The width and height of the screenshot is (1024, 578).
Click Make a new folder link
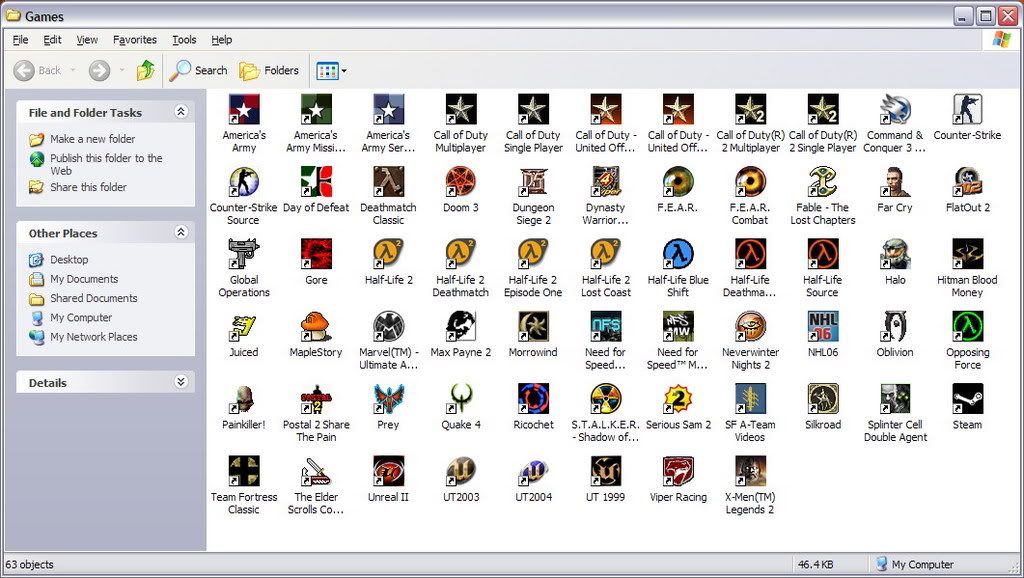[x=92, y=139]
